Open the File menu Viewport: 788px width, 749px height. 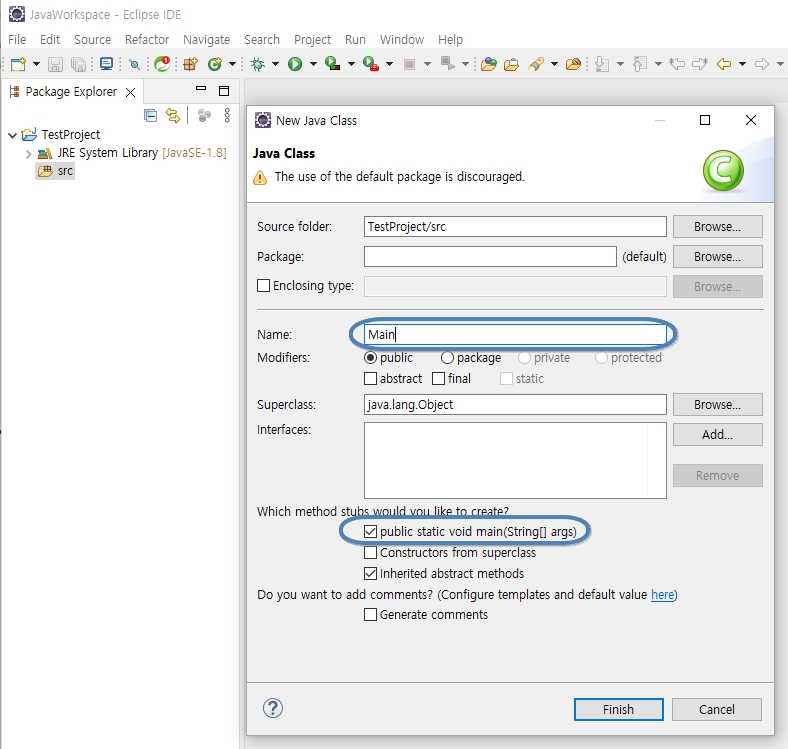tap(17, 40)
